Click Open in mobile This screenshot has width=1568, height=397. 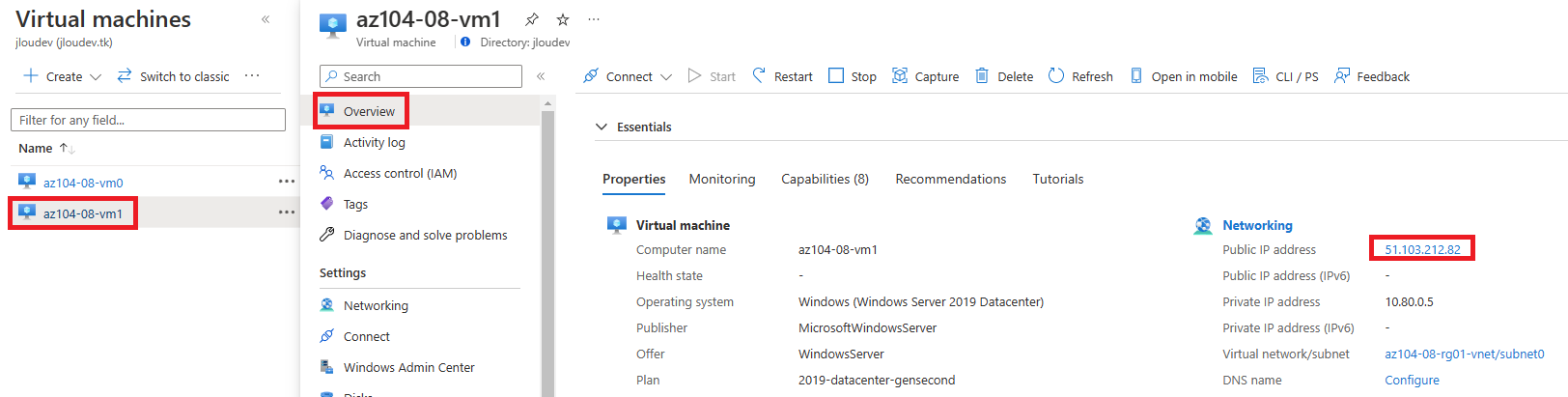click(1183, 76)
